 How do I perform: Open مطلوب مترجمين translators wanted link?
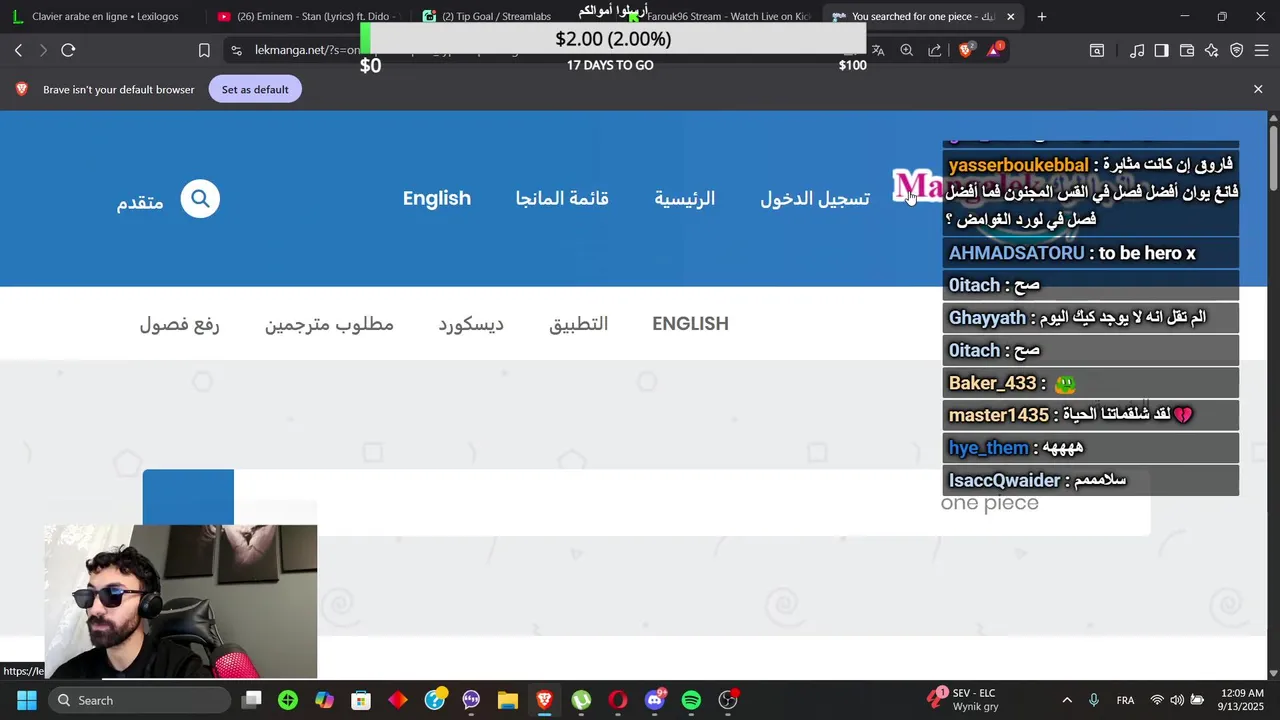[x=329, y=324]
